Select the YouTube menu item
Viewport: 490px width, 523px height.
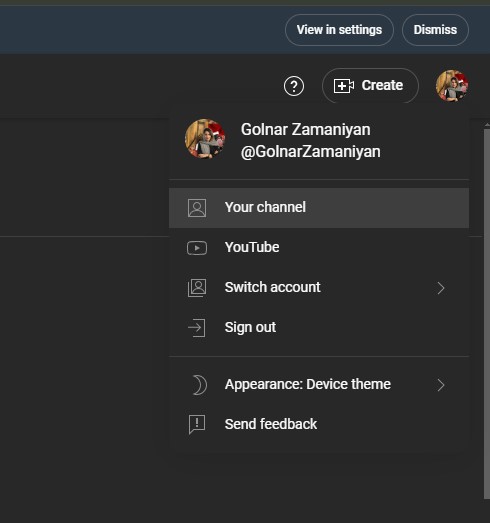[319, 248]
